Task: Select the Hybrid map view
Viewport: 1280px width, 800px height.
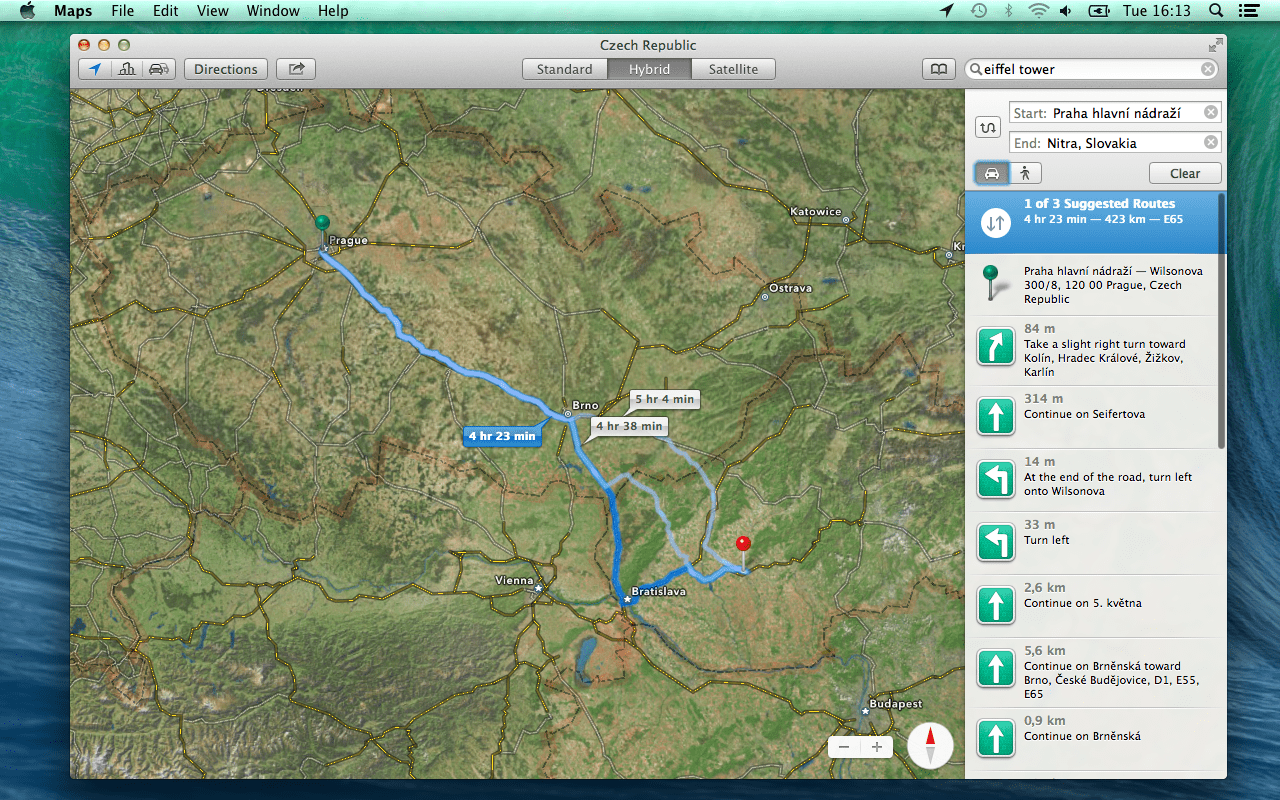Action: (650, 69)
